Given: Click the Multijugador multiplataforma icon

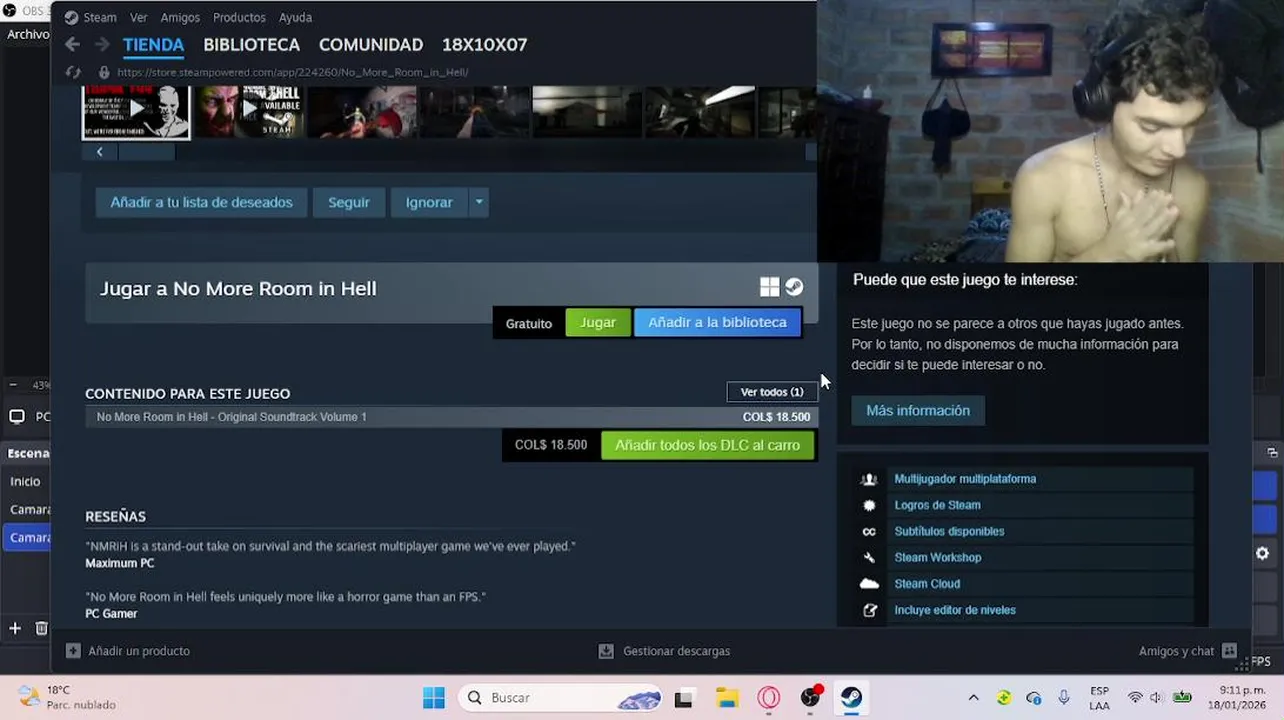Looking at the screenshot, I should click(869, 479).
